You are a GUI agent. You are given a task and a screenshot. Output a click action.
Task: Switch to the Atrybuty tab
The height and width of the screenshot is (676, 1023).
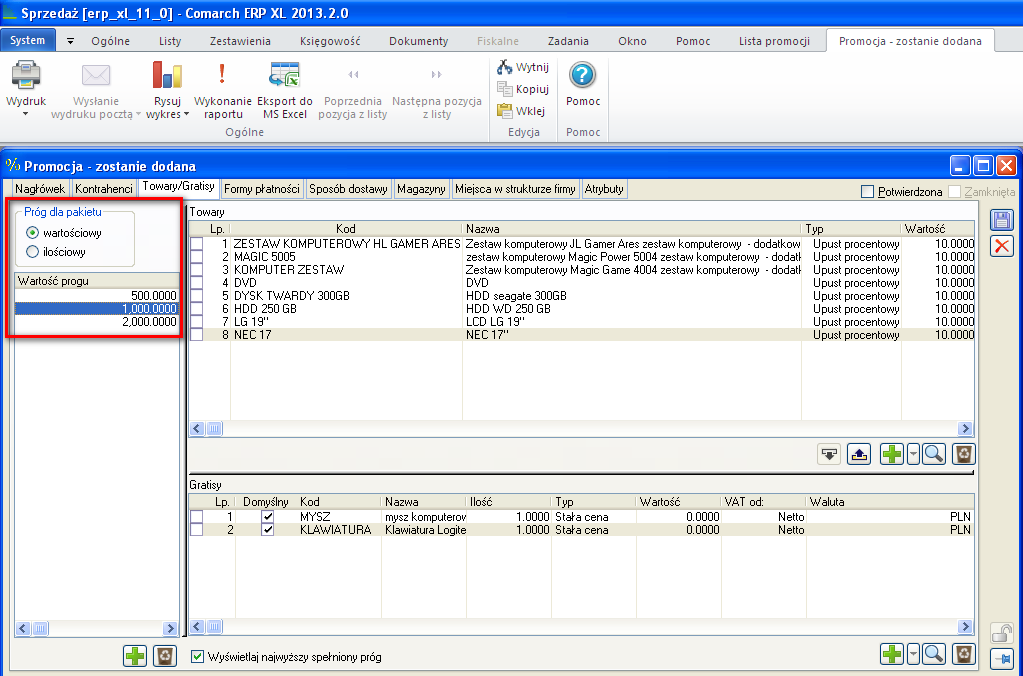click(x=604, y=189)
